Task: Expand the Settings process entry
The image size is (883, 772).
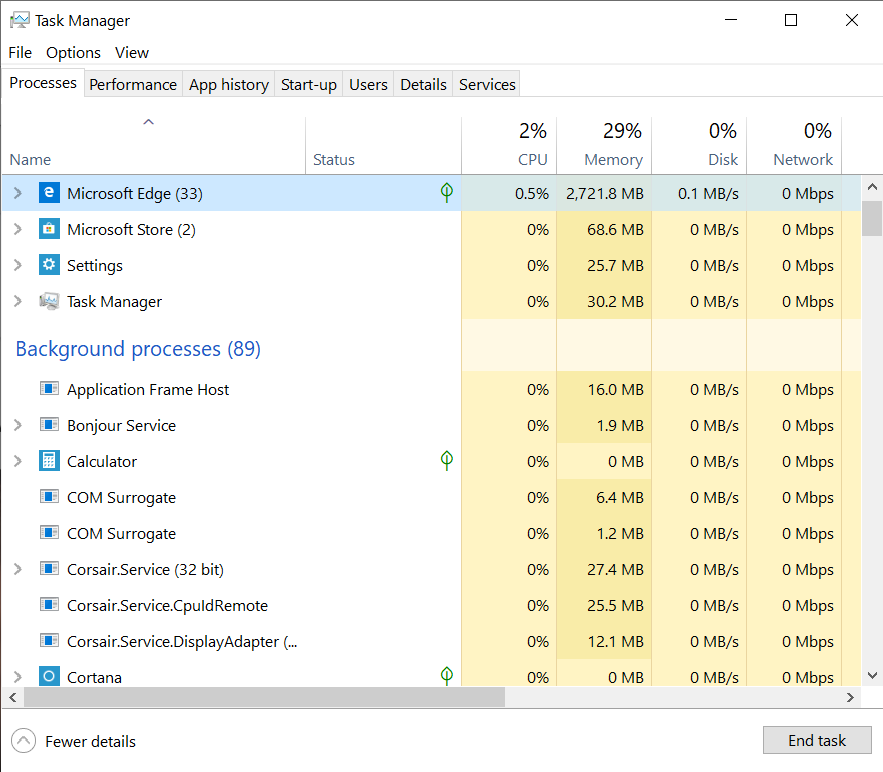Action: point(18,265)
